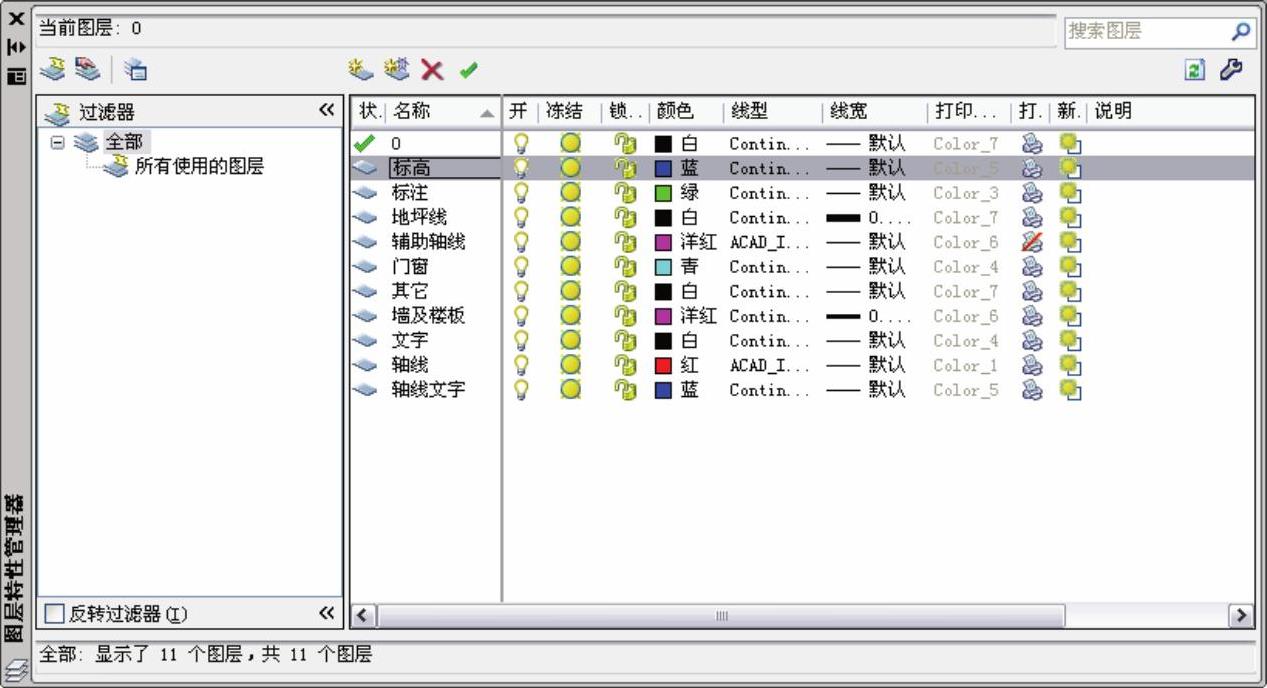
Task: Open the New Group Filter tool
Action: (88, 69)
